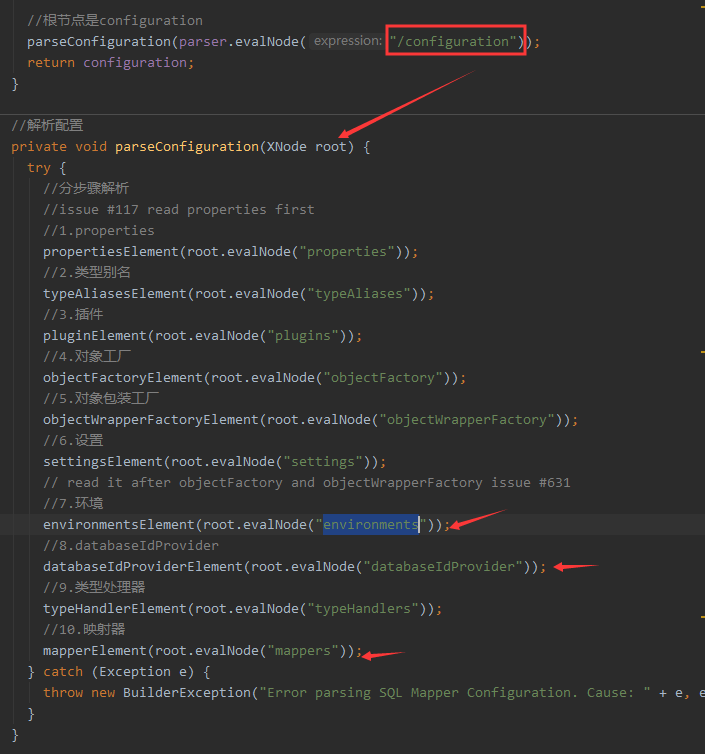Viewport: 705px width, 754px height.
Task: Click the "properties" string literal
Action: 347,252
